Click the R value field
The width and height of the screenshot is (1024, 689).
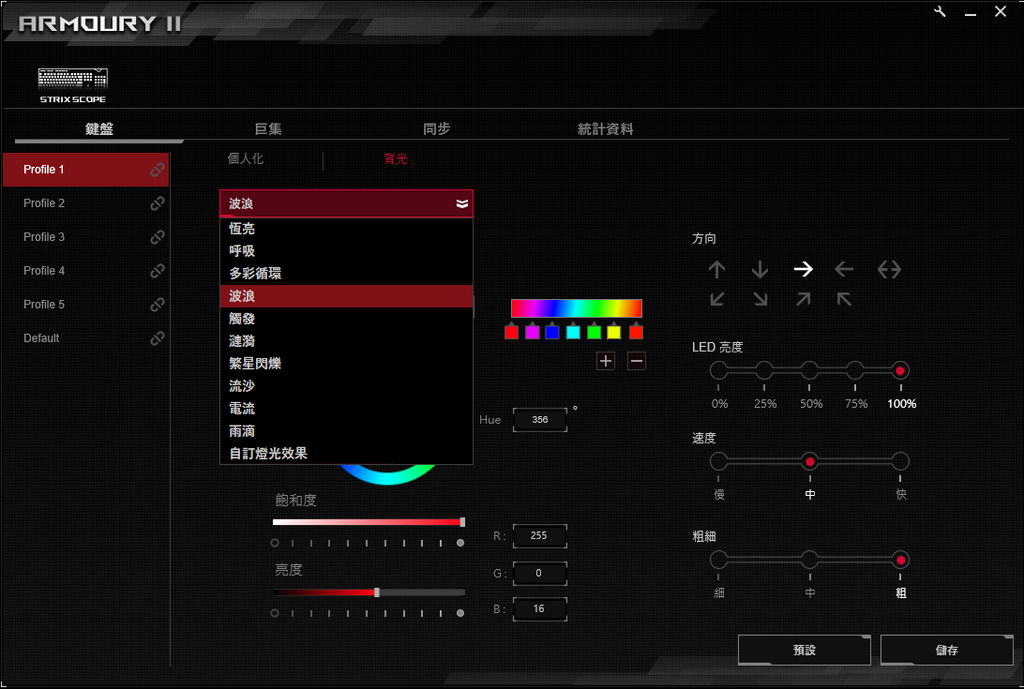tap(540, 536)
